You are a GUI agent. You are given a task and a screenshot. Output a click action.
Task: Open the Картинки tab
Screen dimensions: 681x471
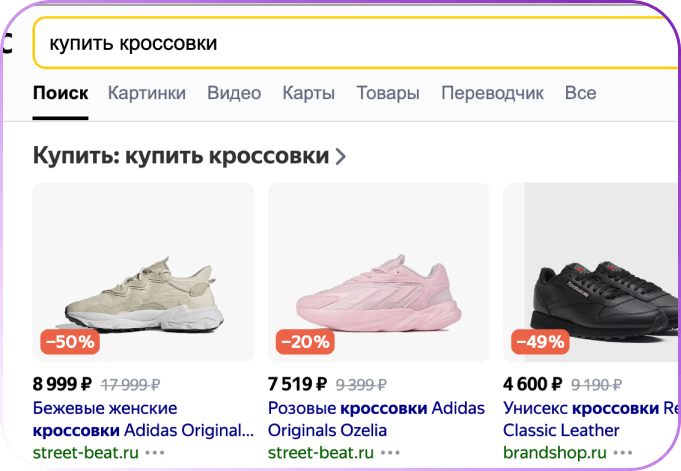(147, 93)
